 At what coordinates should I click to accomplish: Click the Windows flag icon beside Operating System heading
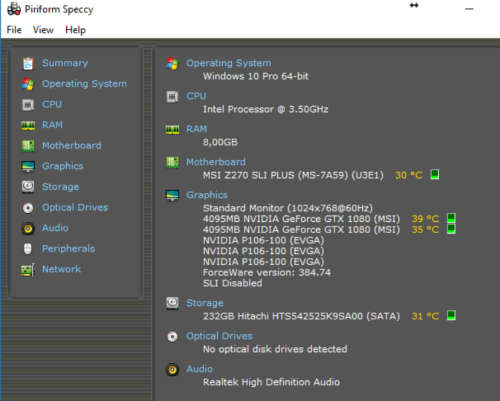tap(172, 63)
